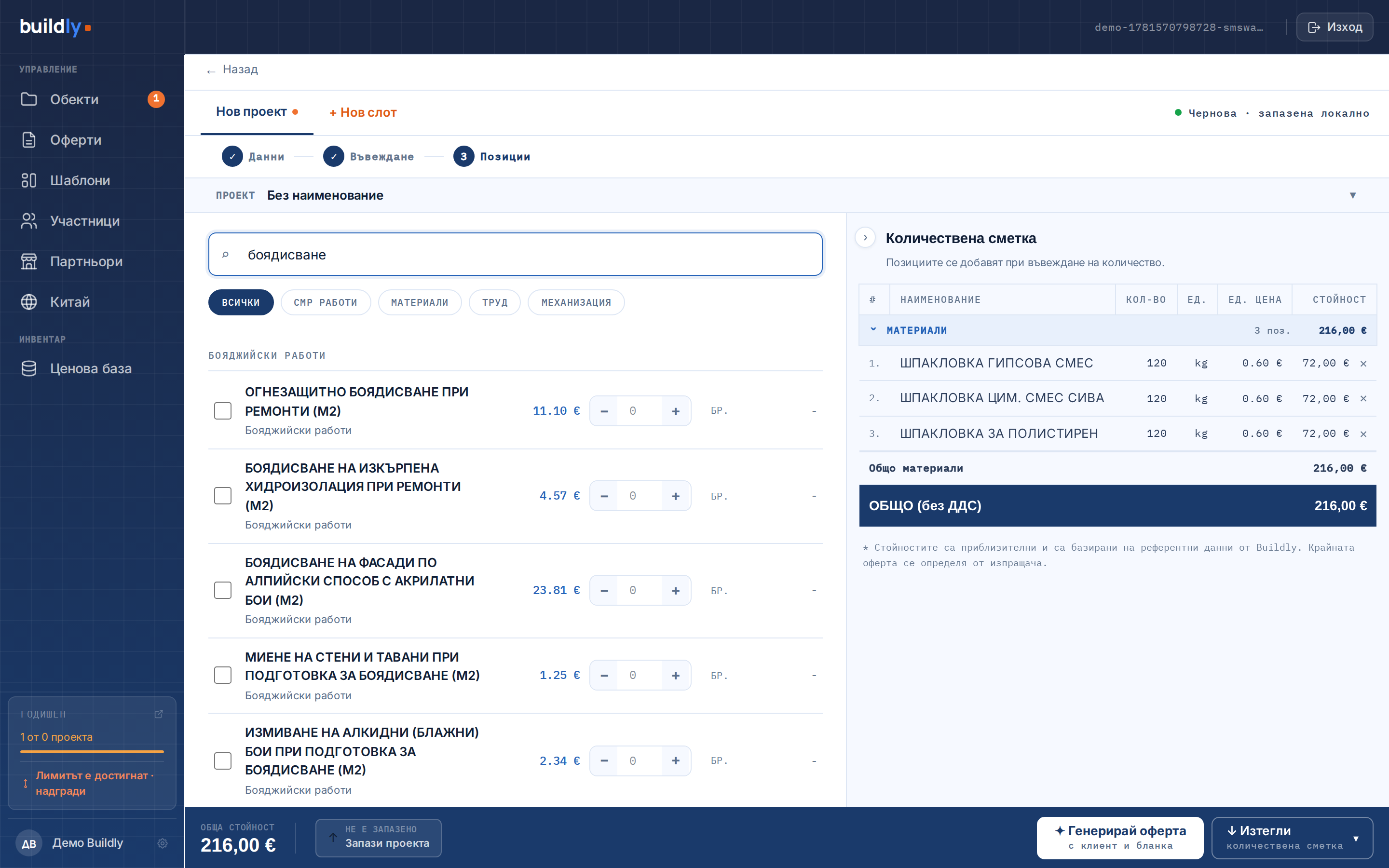The width and height of the screenshot is (1389, 868).
Task: Check the БОЯДИСВАНЕ НА ФАСАДИ ПО АЛПИЙСКИ checkbox
Action: coord(223,590)
